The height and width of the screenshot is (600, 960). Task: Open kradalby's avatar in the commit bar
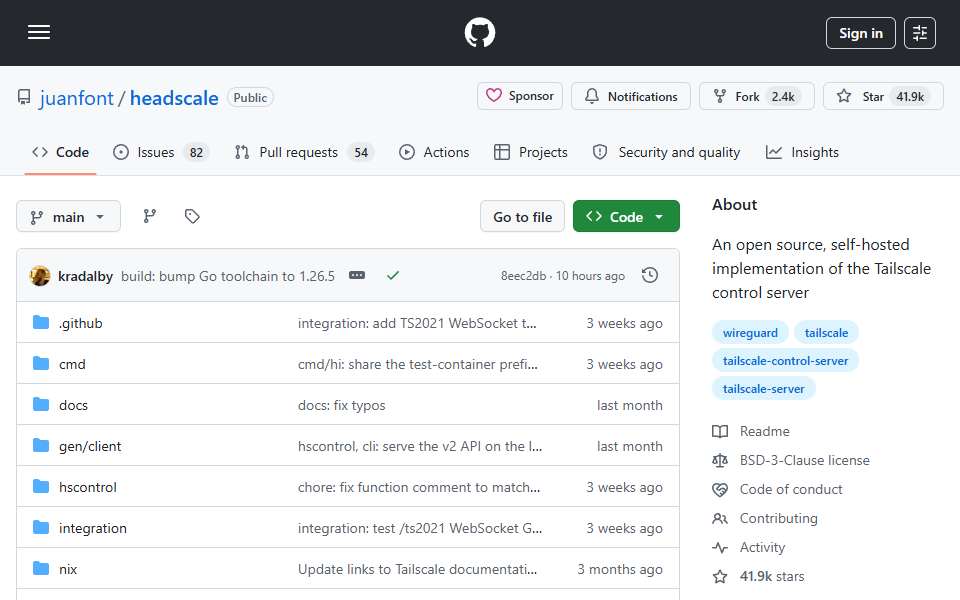pos(40,276)
